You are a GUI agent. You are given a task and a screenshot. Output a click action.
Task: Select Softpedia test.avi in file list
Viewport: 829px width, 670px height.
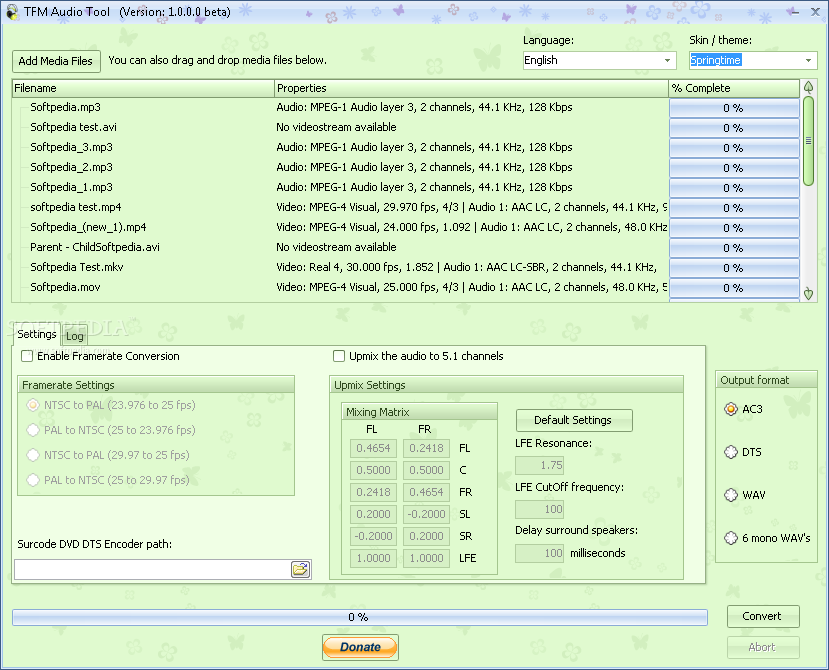coord(73,127)
